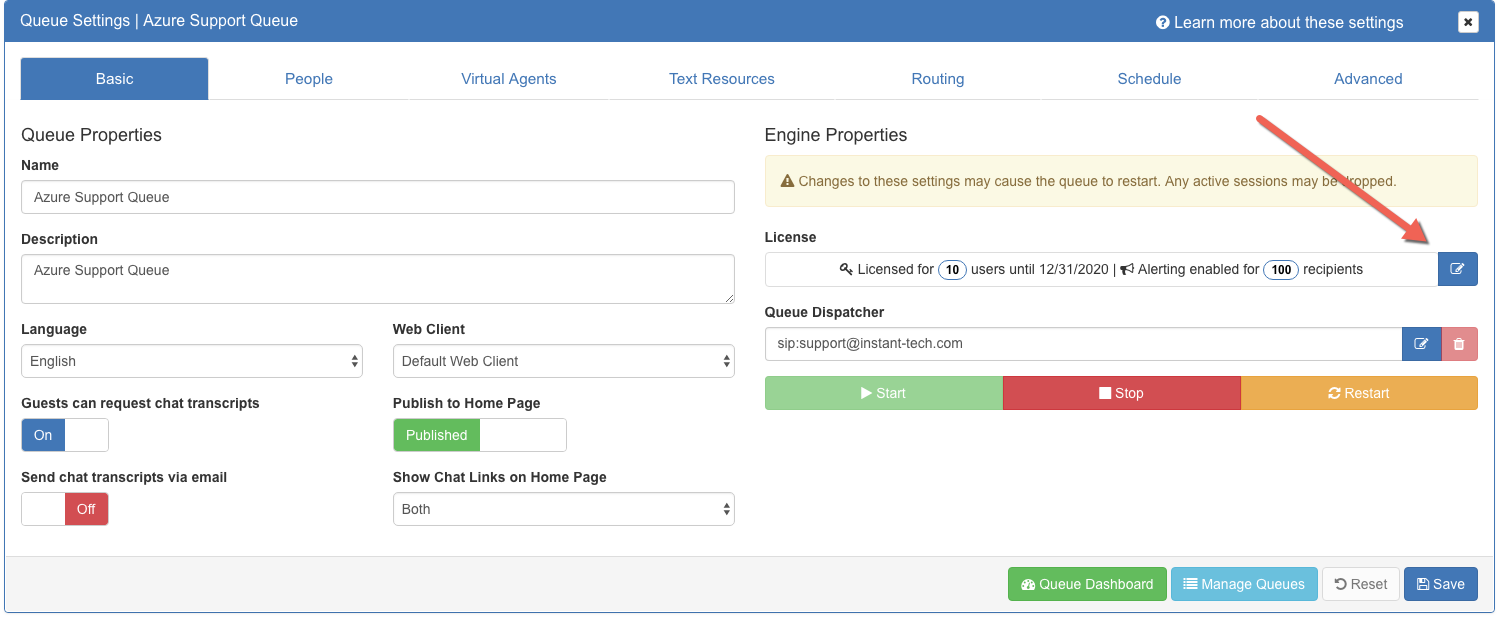
Task: Switch to the Schedule tab
Action: click(1150, 79)
